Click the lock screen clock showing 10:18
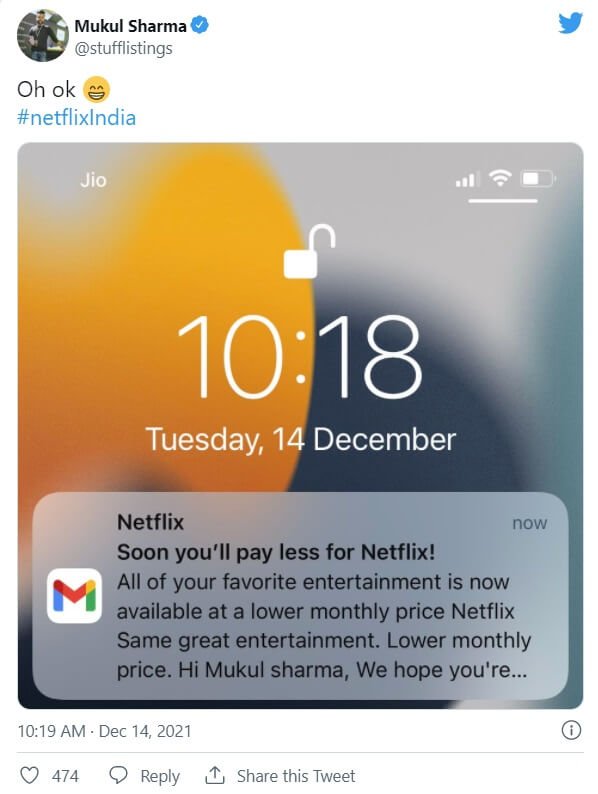 299,356
